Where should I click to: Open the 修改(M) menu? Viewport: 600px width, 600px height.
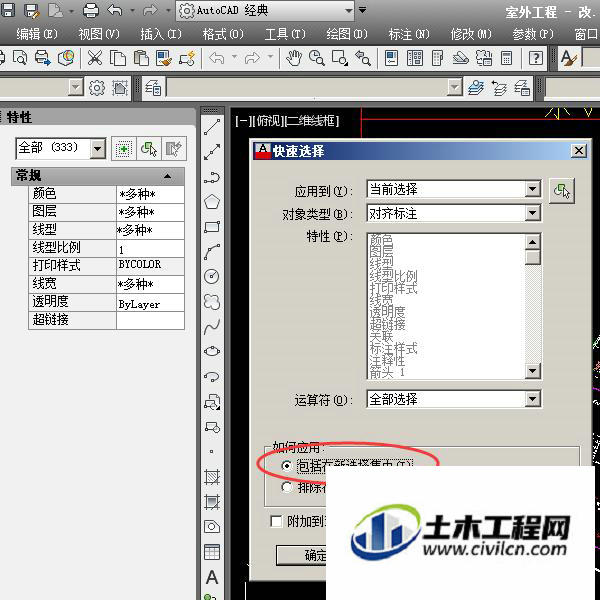coord(471,34)
